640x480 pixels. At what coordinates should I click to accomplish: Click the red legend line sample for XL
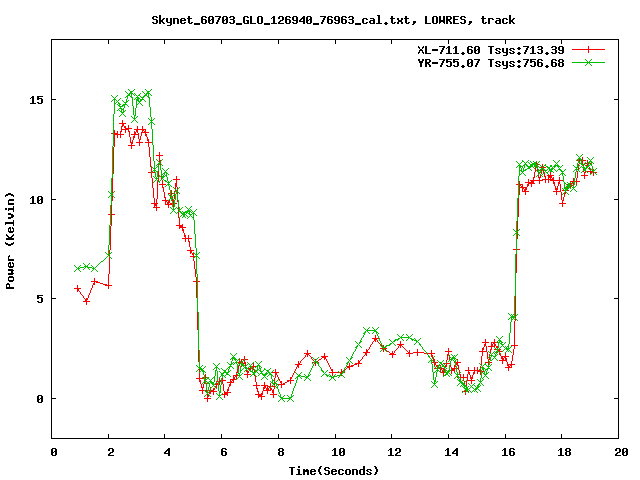[x=588, y=50]
